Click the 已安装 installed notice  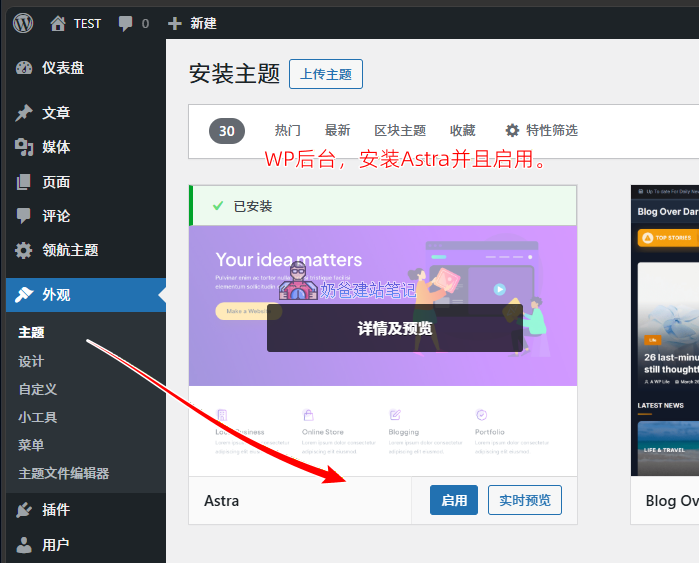[x=383, y=206]
